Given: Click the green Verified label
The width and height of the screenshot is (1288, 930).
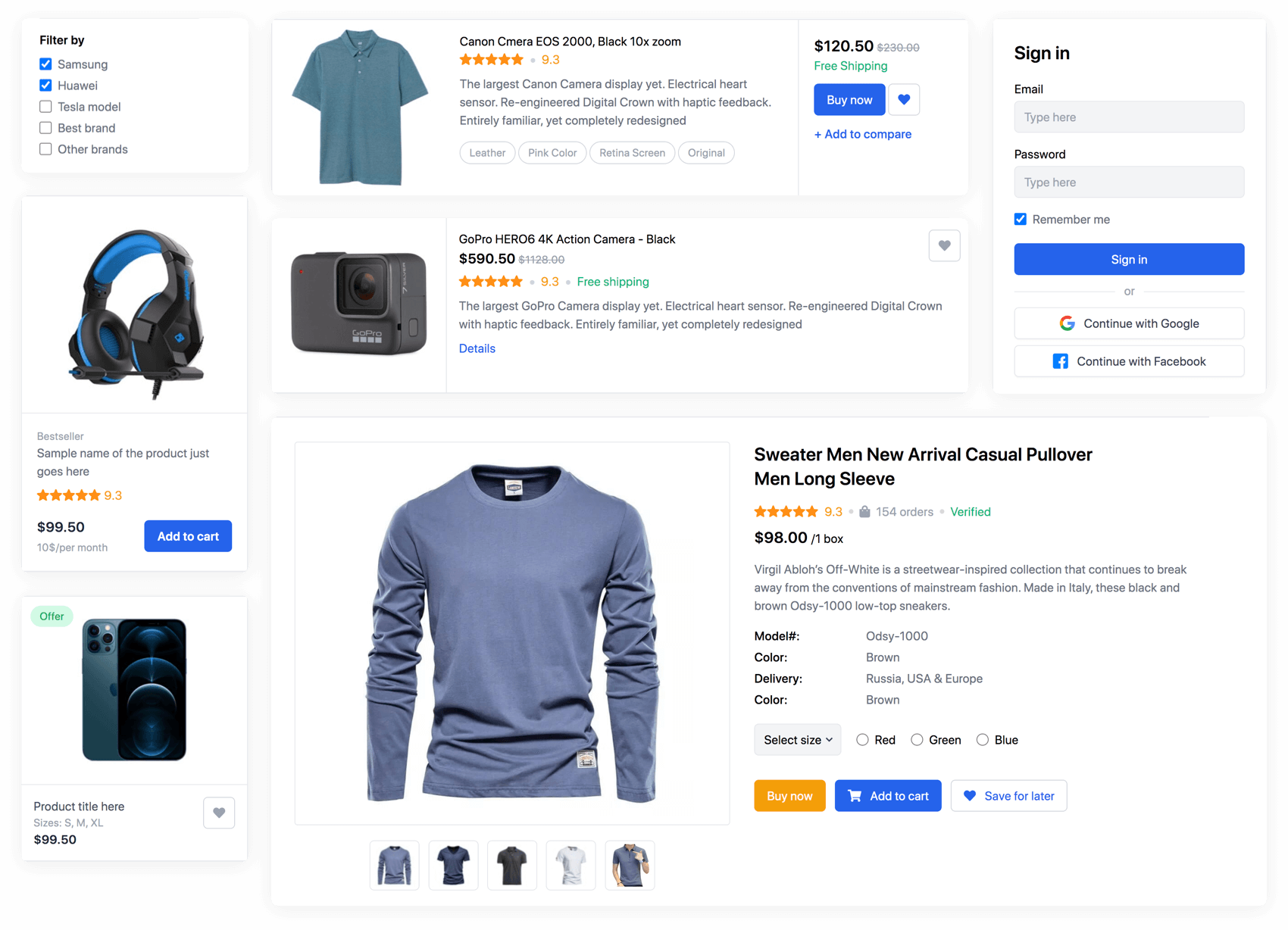Looking at the screenshot, I should coord(971,512).
